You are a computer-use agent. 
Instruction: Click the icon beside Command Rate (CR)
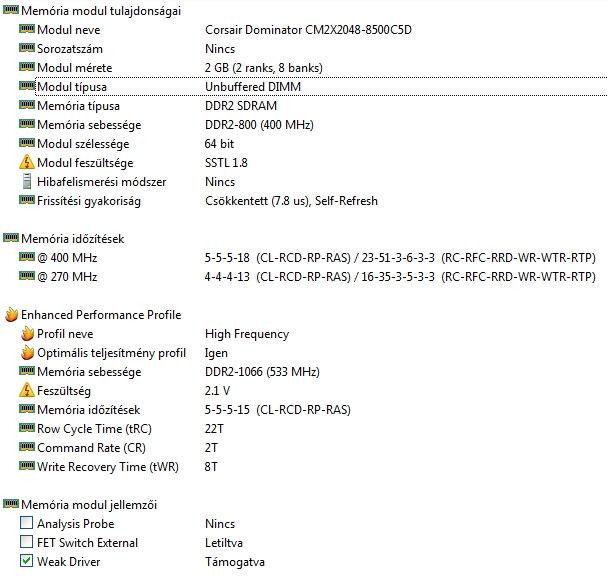pyautogui.click(x=27, y=446)
